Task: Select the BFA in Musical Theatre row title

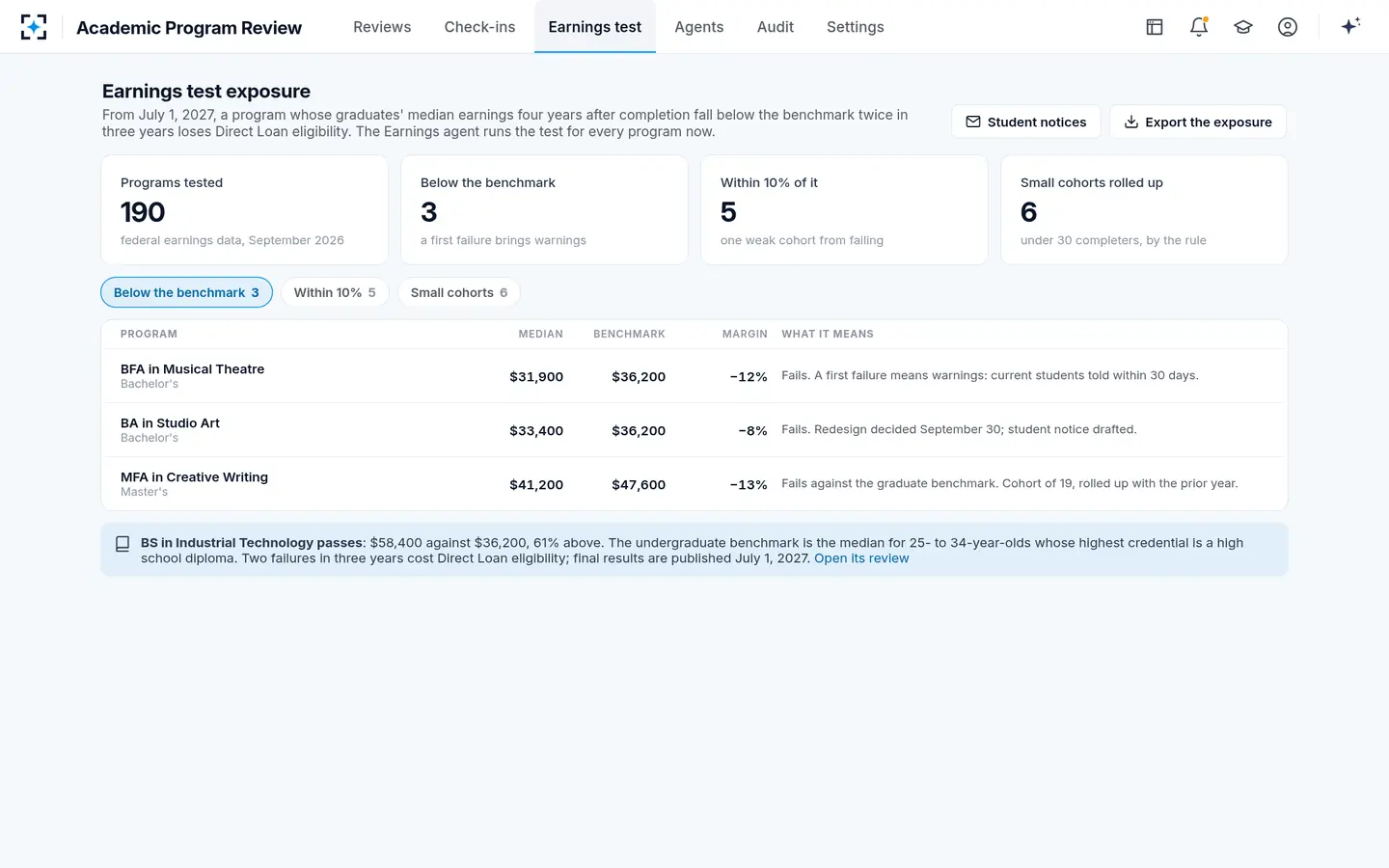Action: click(192, 369)
